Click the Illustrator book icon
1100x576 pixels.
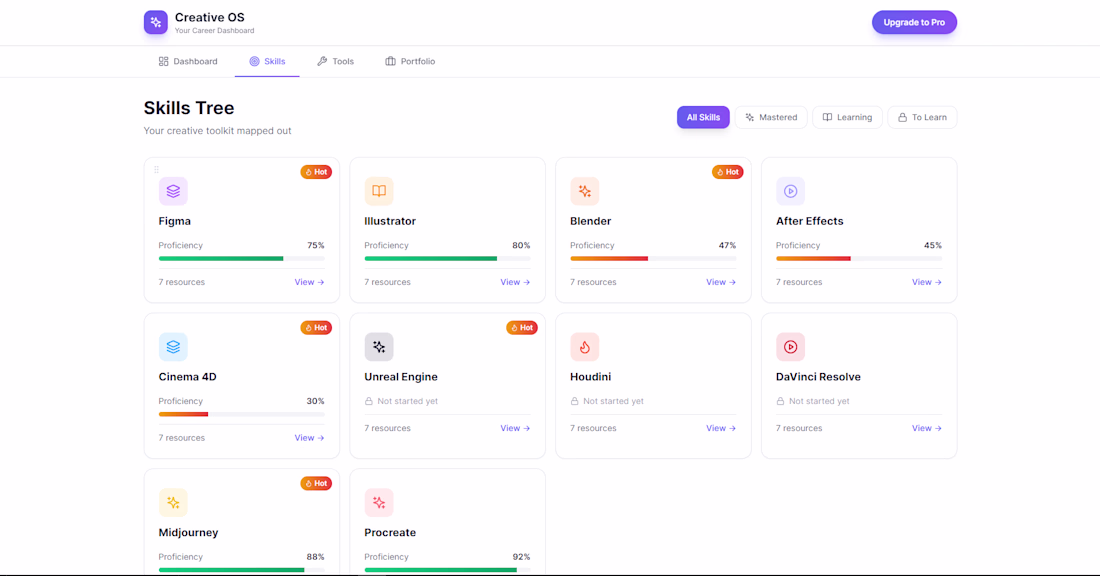click(x=379, y=191)
